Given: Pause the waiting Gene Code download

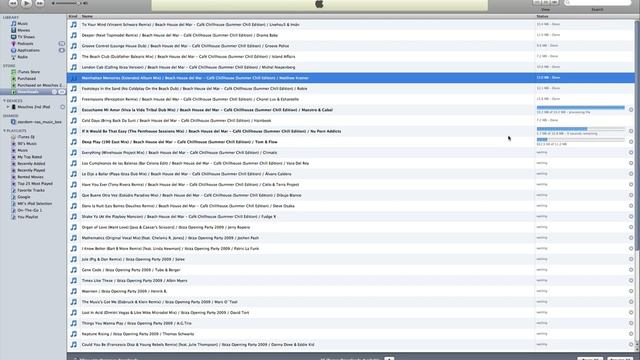Looking at the screenshot, I should coord(631,270).
